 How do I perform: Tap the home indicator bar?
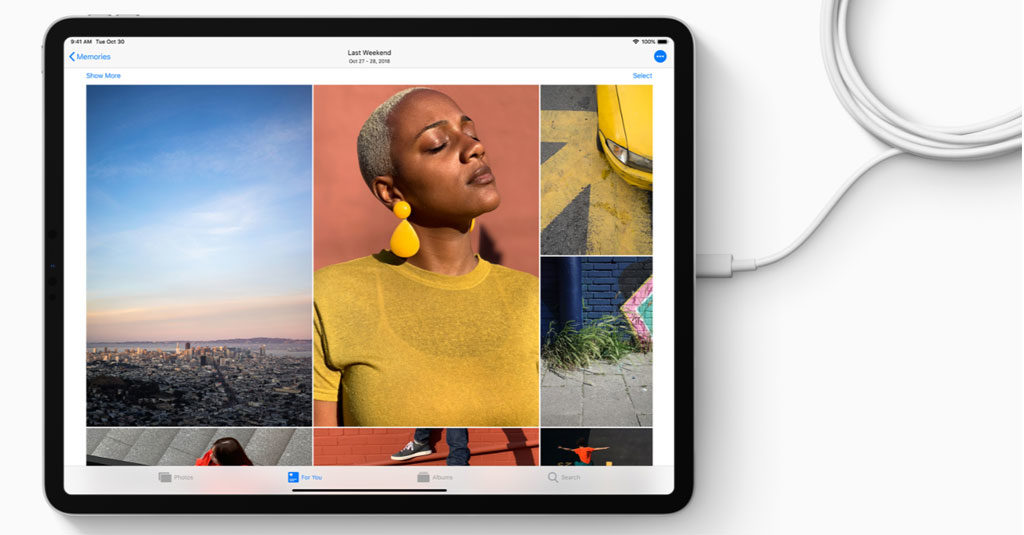click(369, 490)
